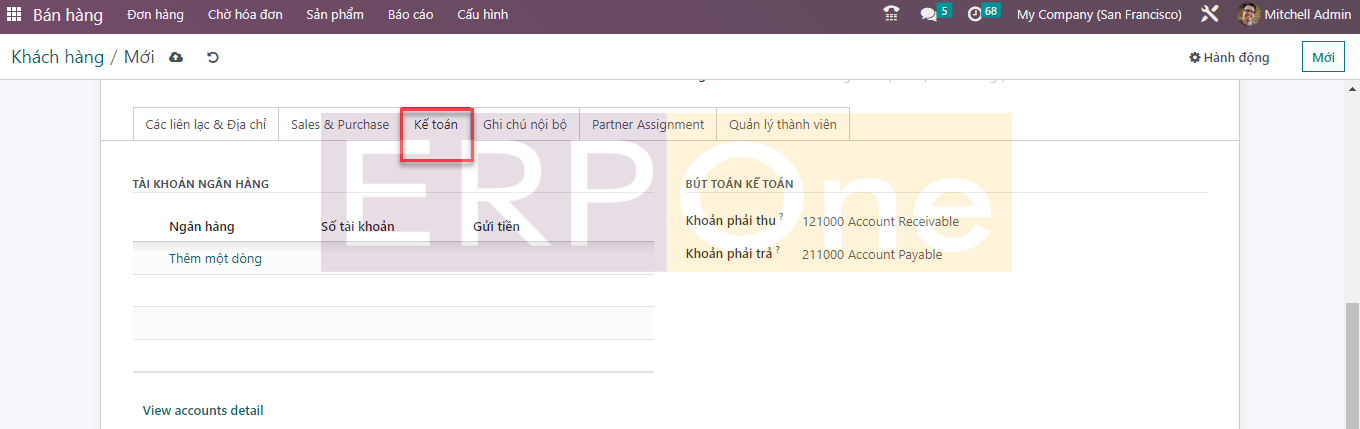Open the Sales & Purchase tab
1360x429 pixels.
340,125
